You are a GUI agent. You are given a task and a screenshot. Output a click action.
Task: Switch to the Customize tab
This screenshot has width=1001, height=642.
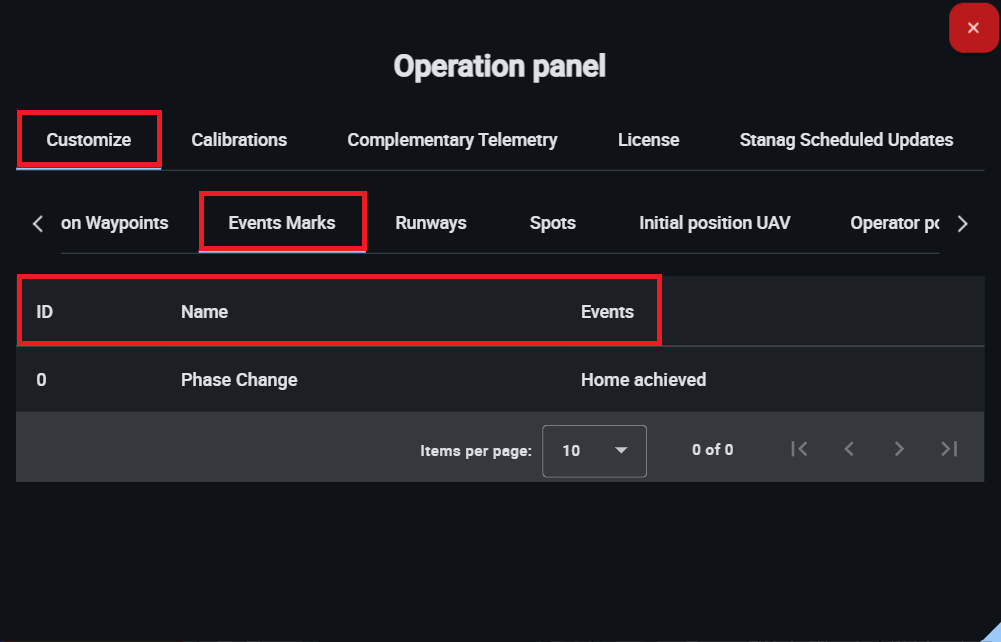(x=89, y=140)
